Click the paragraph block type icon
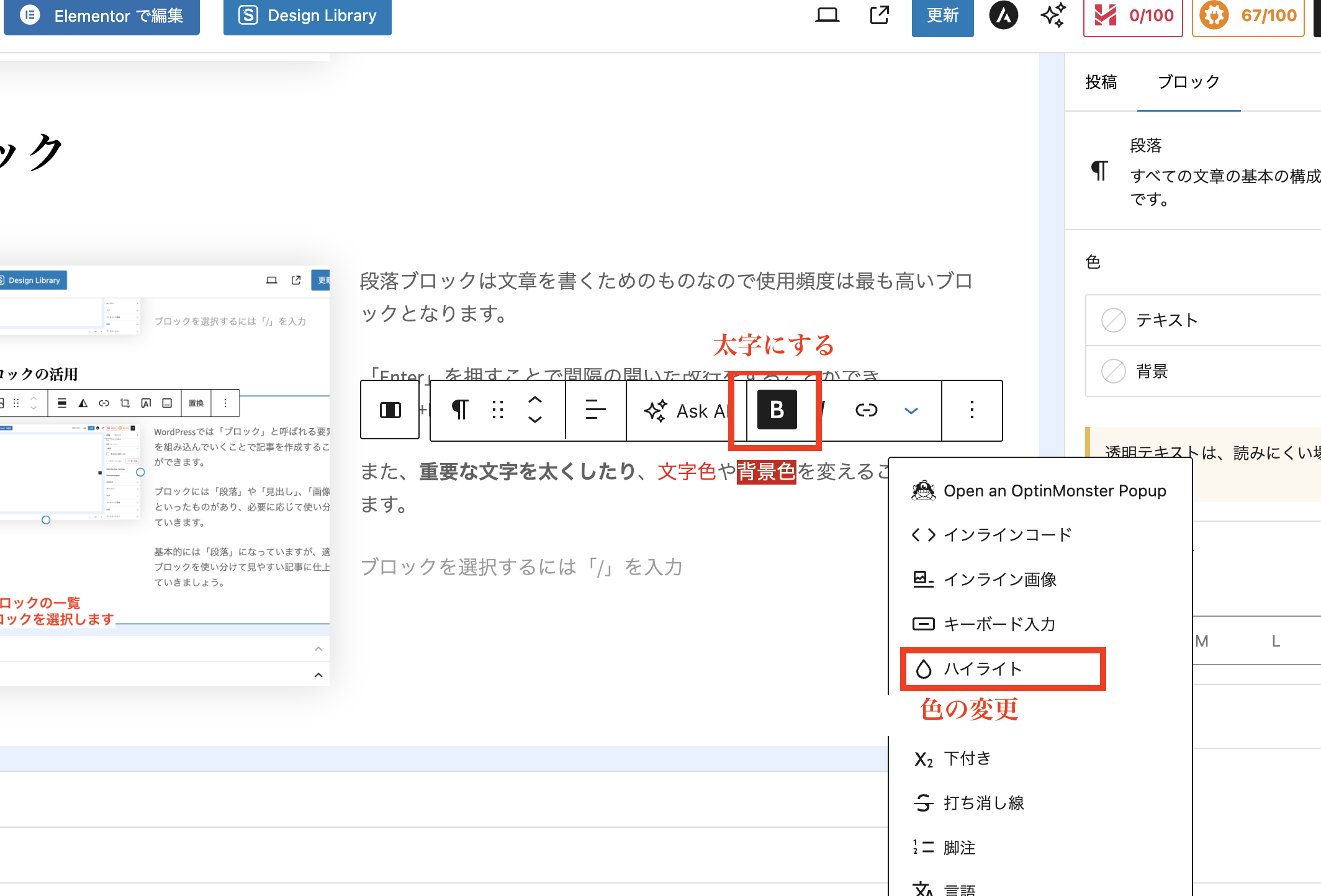 (460, 410)
